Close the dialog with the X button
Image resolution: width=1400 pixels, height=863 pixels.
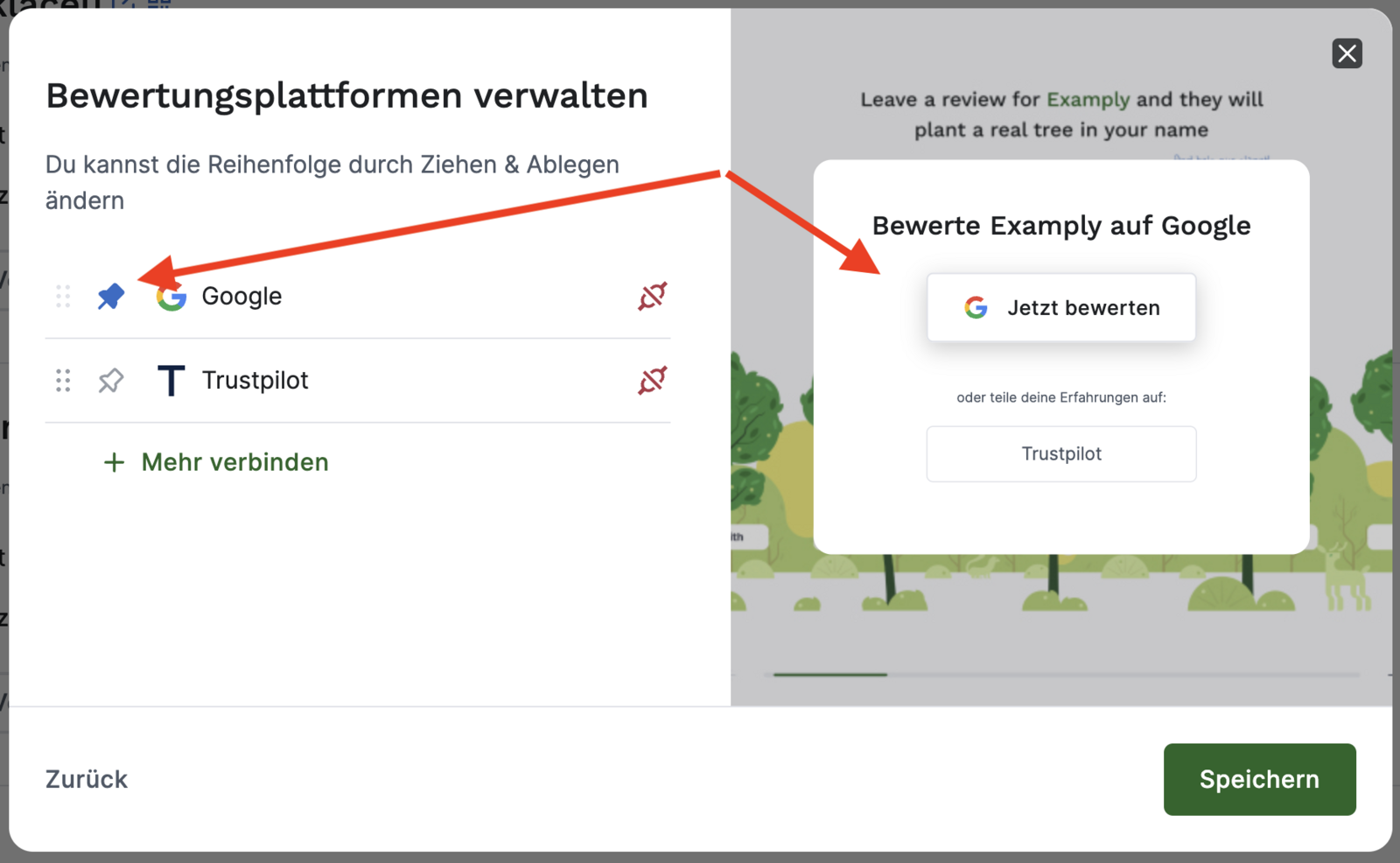(1347, 53)
